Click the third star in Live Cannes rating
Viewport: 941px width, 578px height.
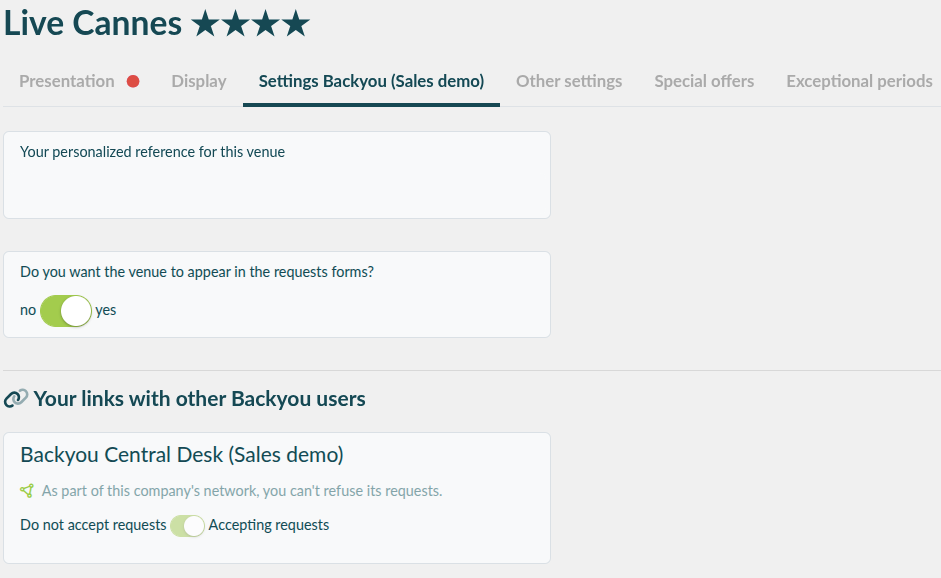pyautogui.click(x=266, y=24)
